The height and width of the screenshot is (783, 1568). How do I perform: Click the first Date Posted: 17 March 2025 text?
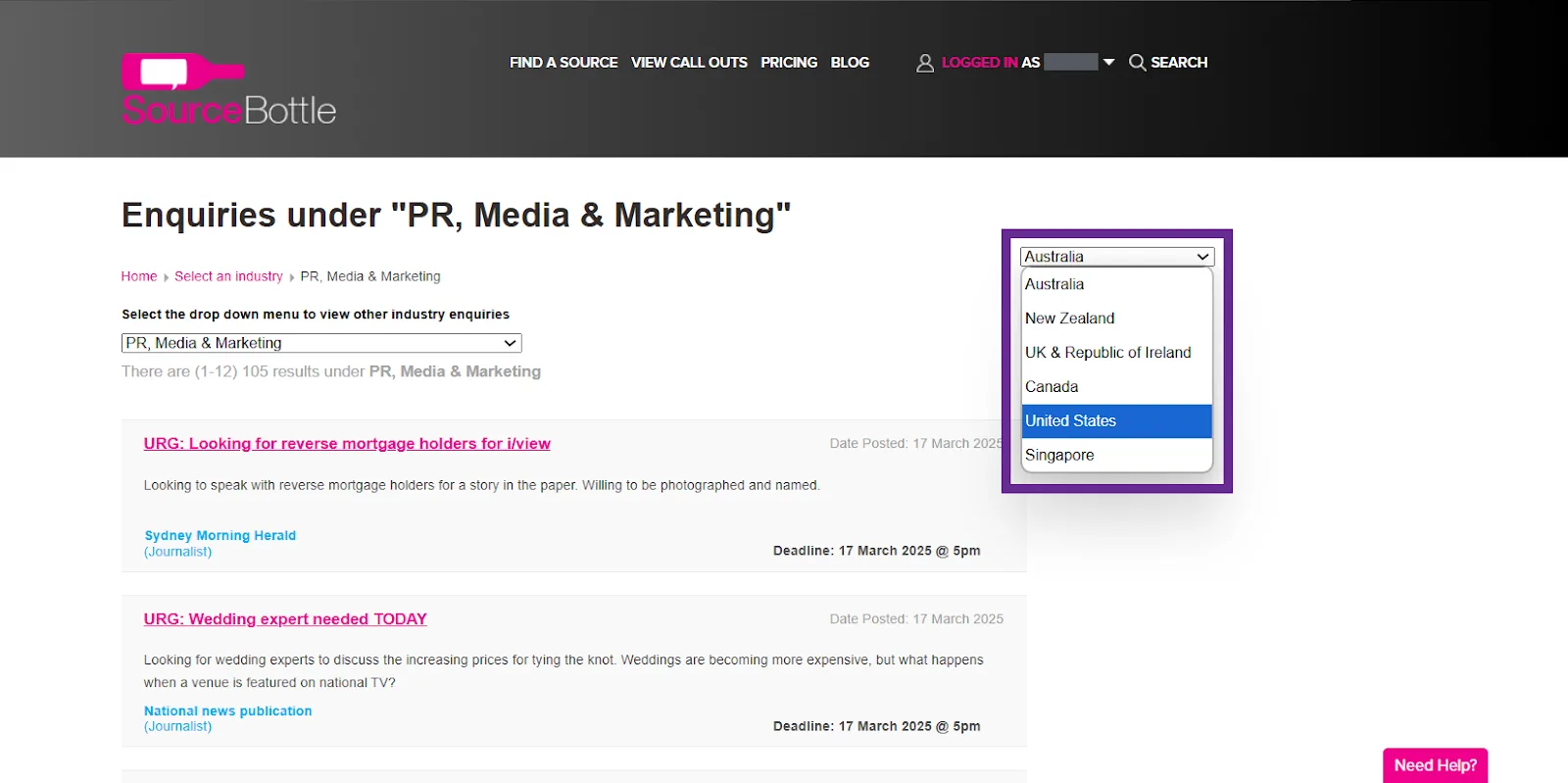click(x=916, y=444)
